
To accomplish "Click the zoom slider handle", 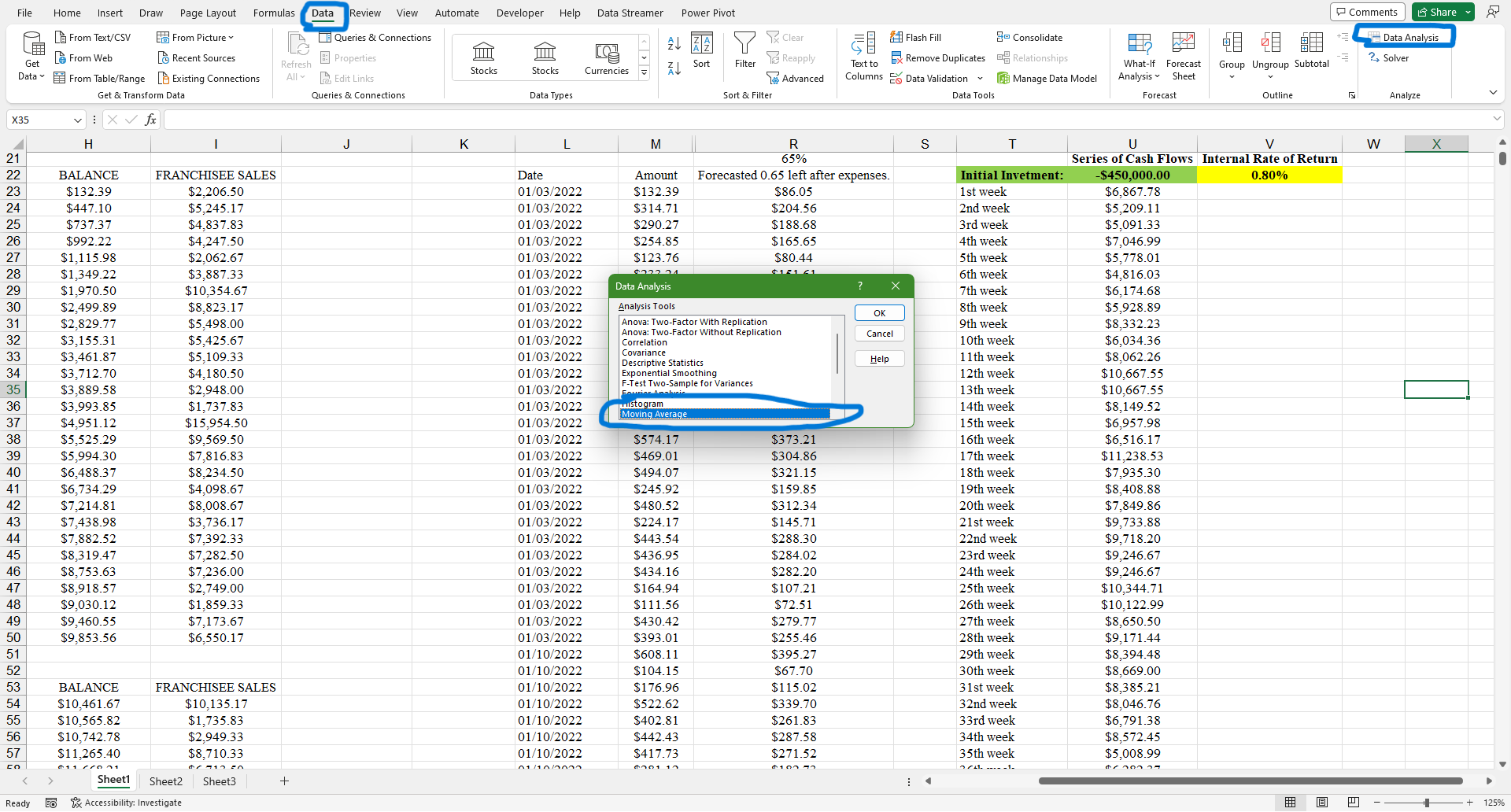I will point(1426,803).
